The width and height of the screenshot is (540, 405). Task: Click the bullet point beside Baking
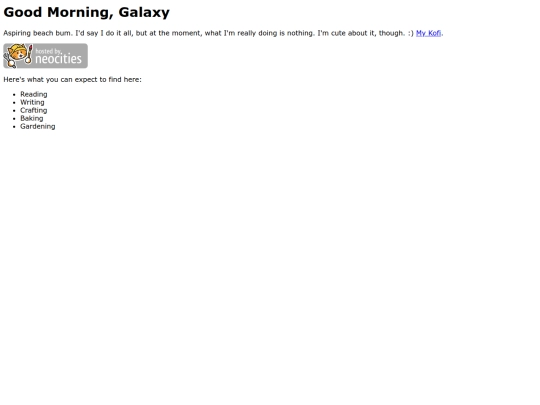click(x=14, y=118)
